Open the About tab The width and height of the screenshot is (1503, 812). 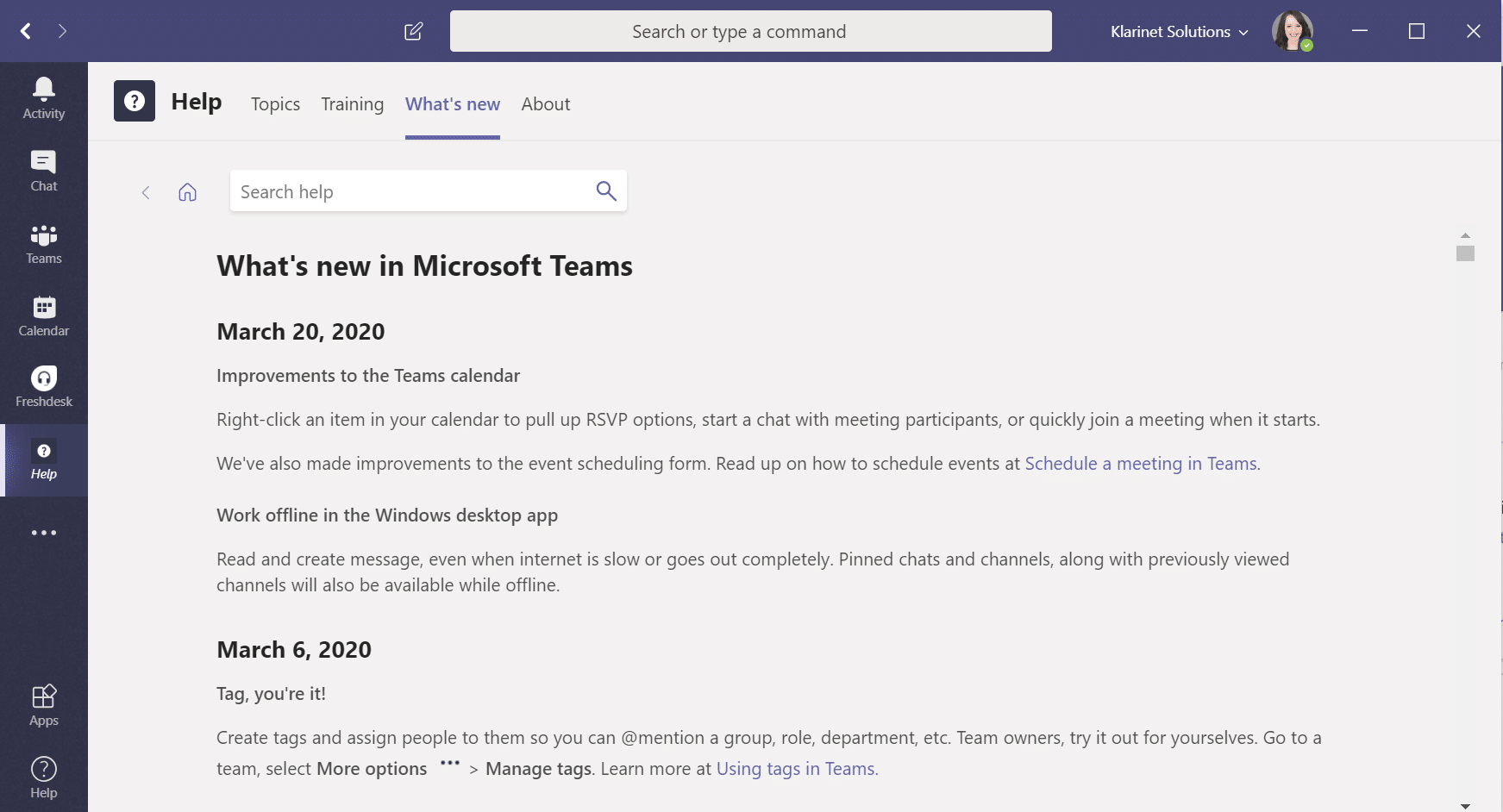pos(546,104)
